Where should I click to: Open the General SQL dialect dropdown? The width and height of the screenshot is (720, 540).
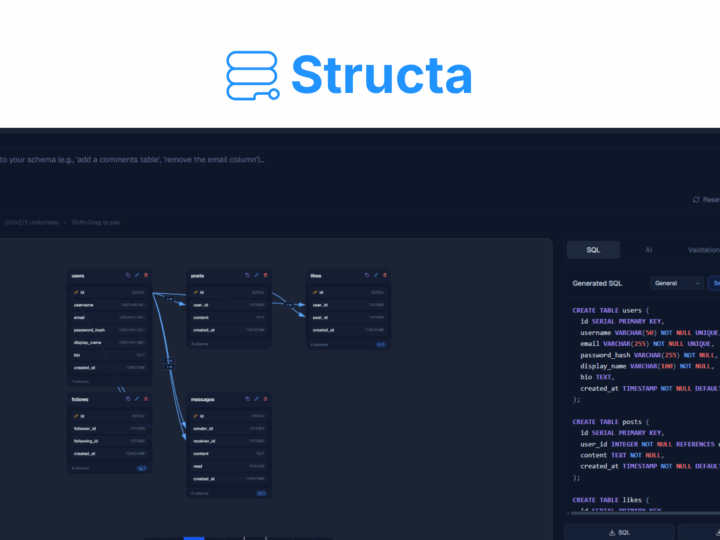coord(677,283)
